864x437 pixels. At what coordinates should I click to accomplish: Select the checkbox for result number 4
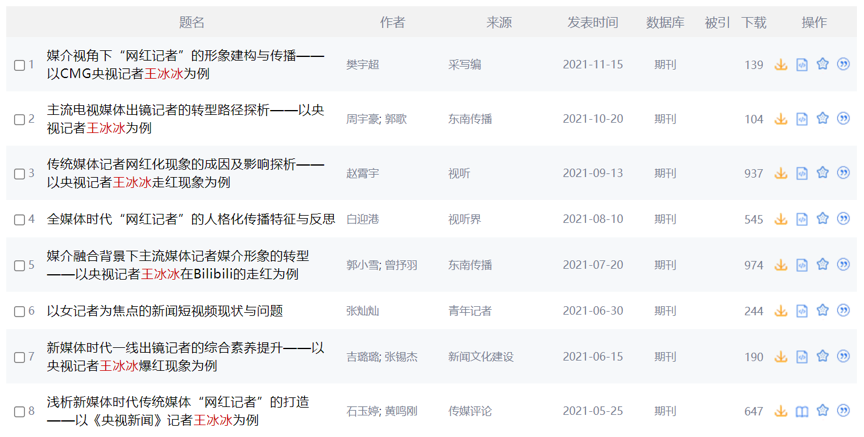tap(19, 220)
